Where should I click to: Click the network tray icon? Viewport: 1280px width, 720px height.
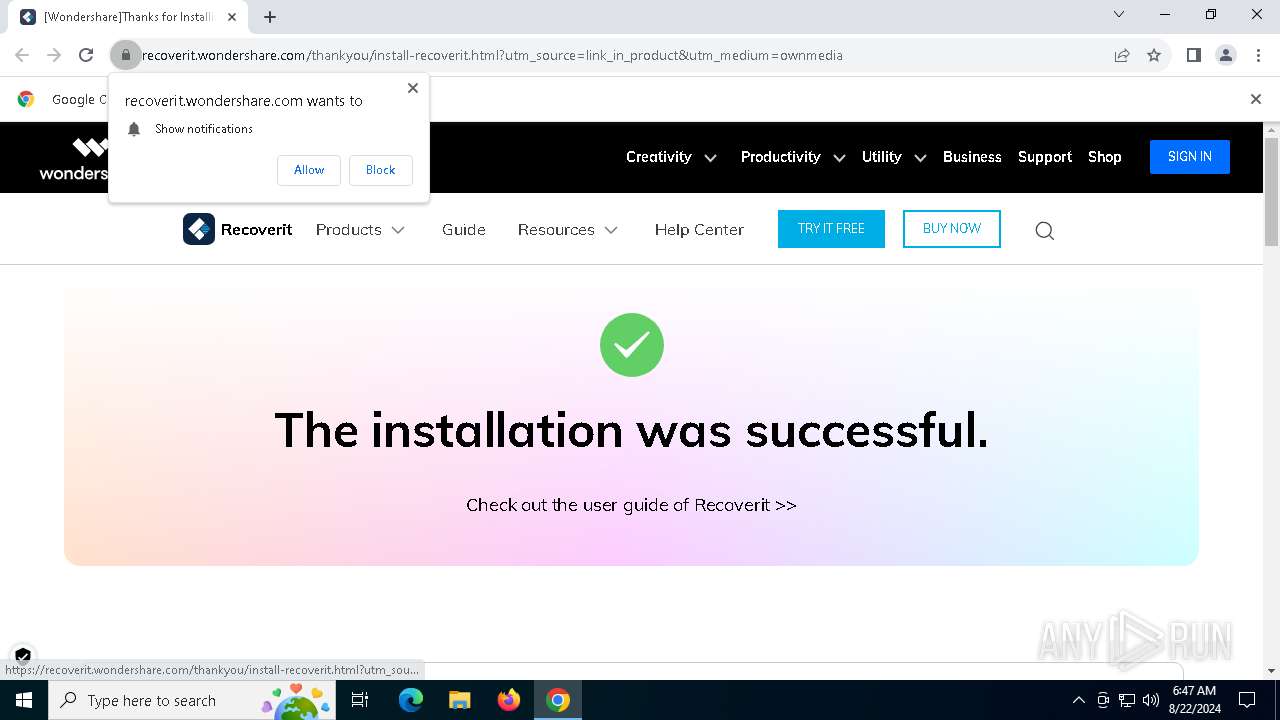(x=1127, y=700)
